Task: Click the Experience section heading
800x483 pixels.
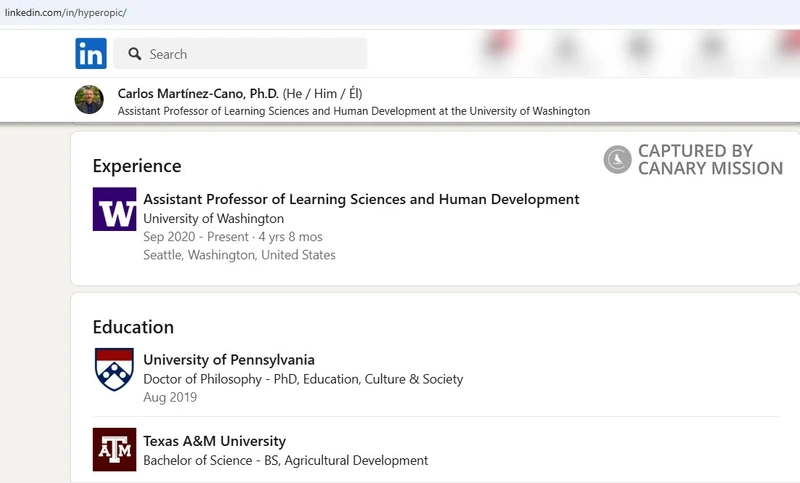Action: click(x=137, y=166)
